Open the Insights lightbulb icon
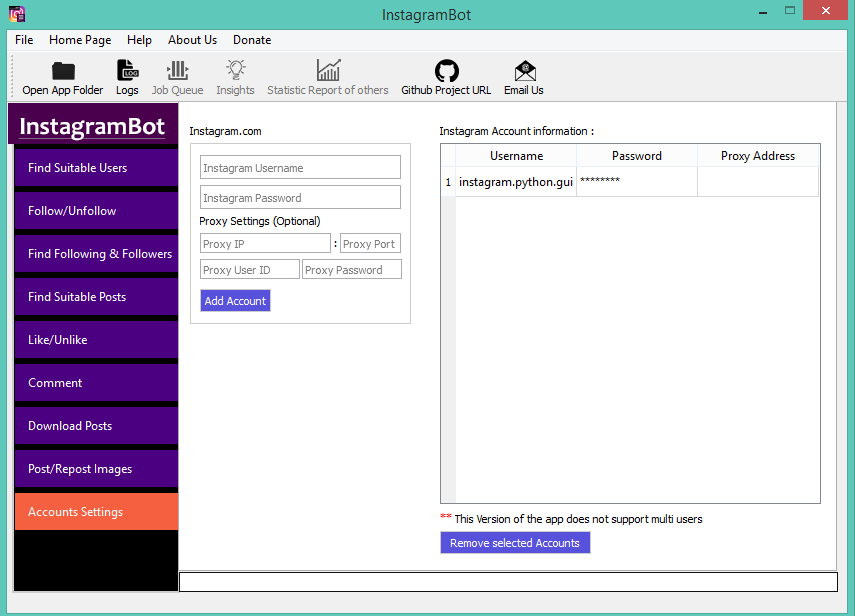The width and height of the screenshot is (855, 616). pos(235,71)
